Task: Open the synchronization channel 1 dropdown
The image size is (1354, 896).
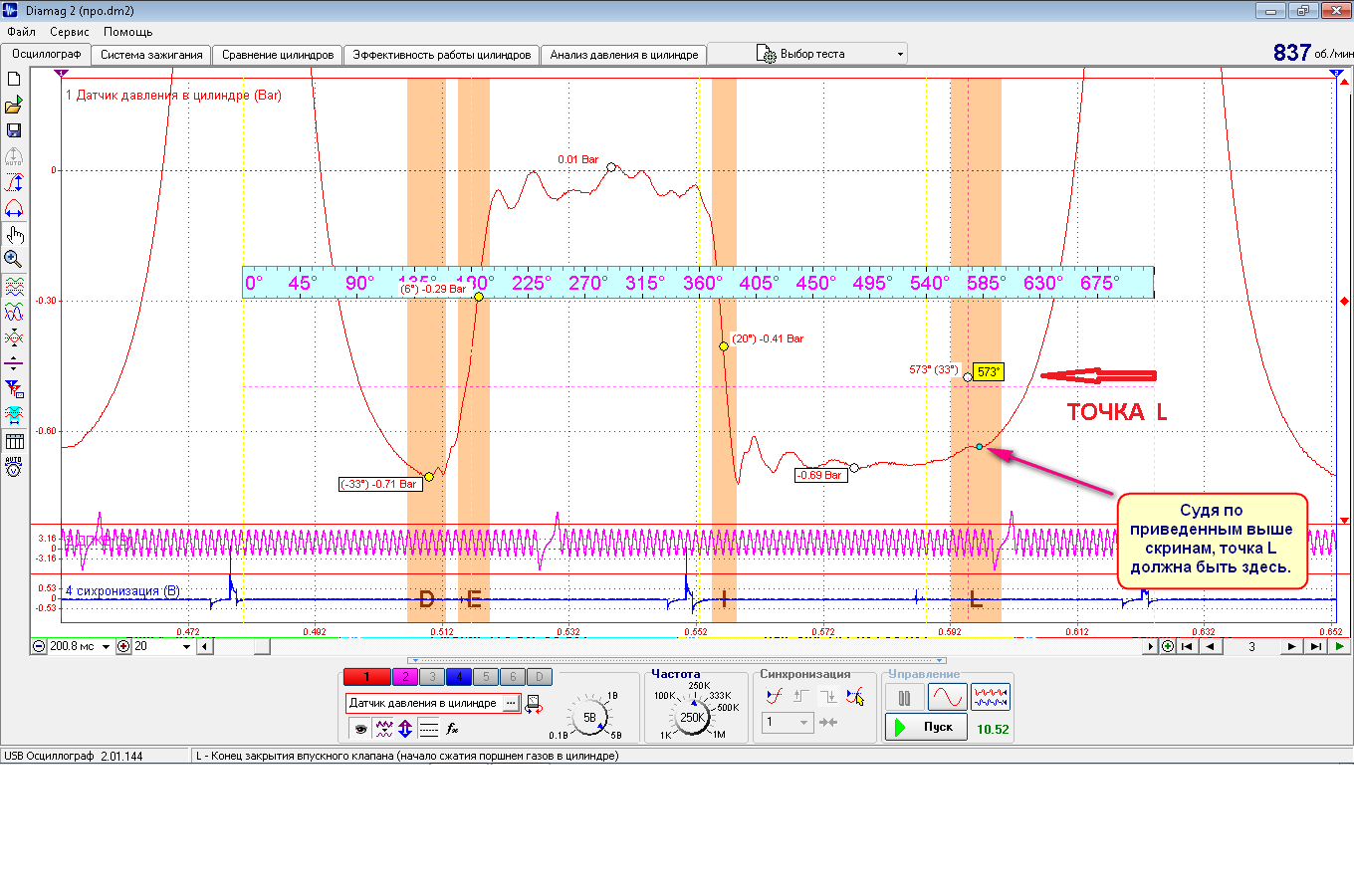Action: (x=788, y=723)
